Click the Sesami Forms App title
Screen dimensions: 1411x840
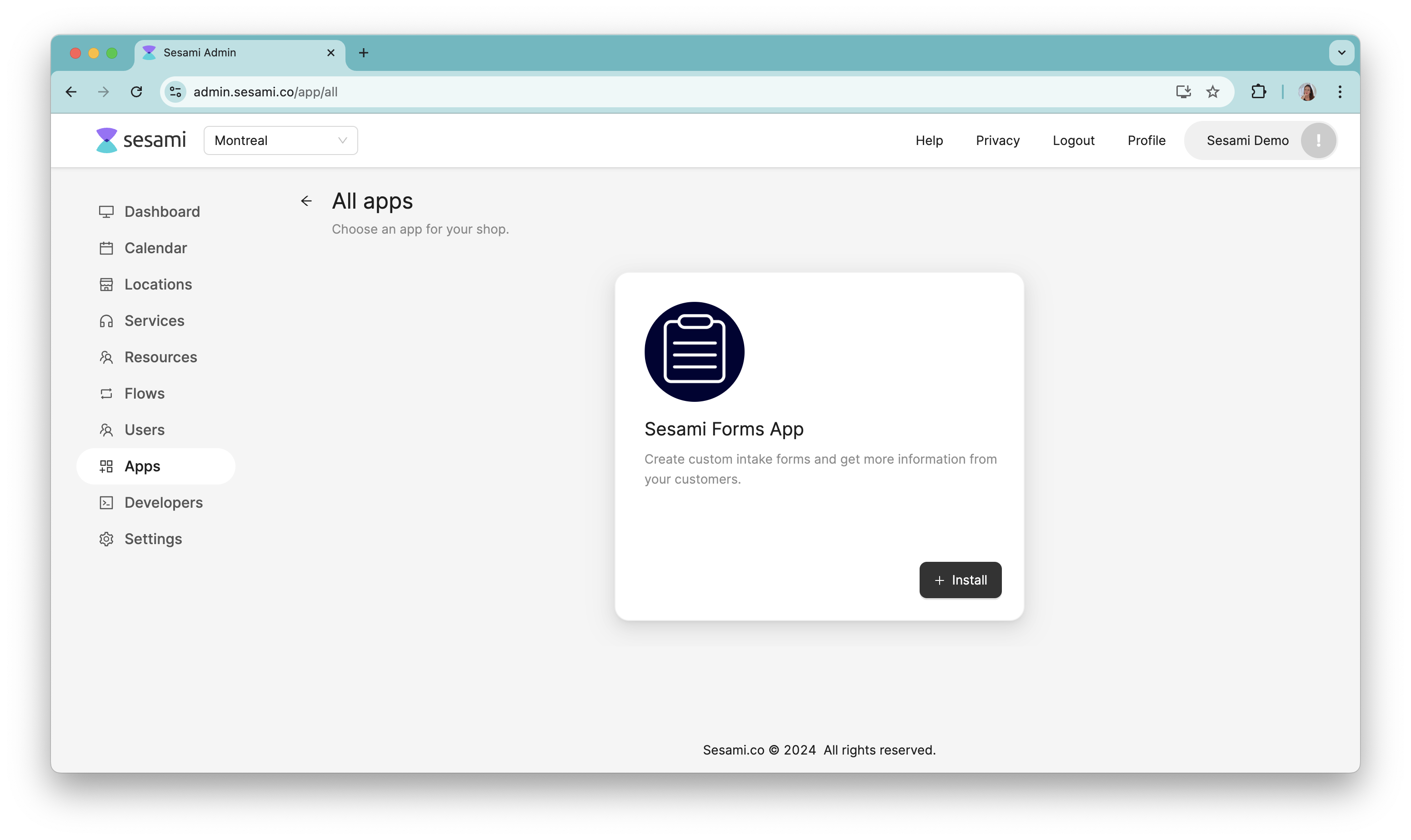[723, 429]
